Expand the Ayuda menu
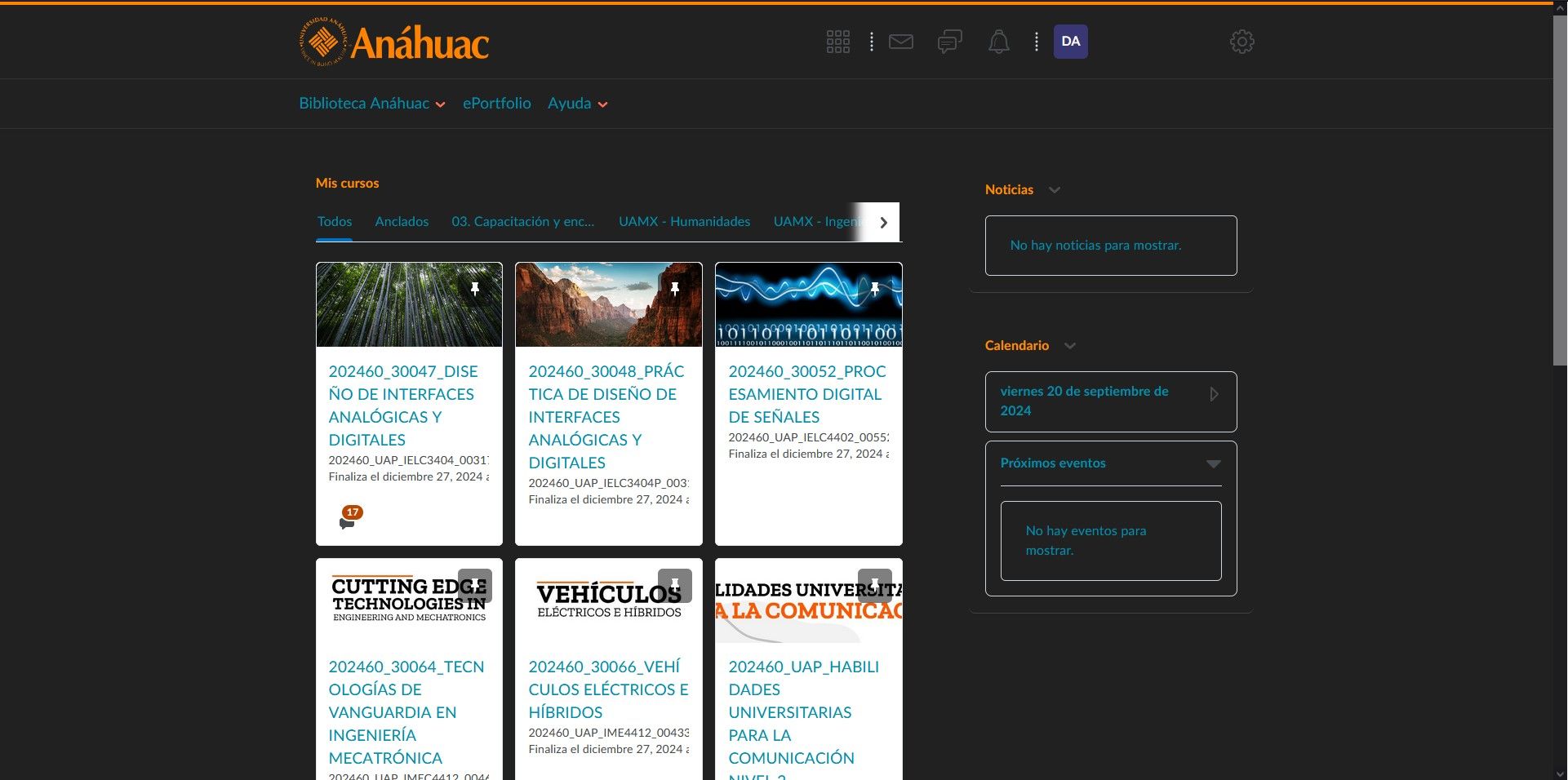The image size is (1568, 780). (x=578, y=104)
